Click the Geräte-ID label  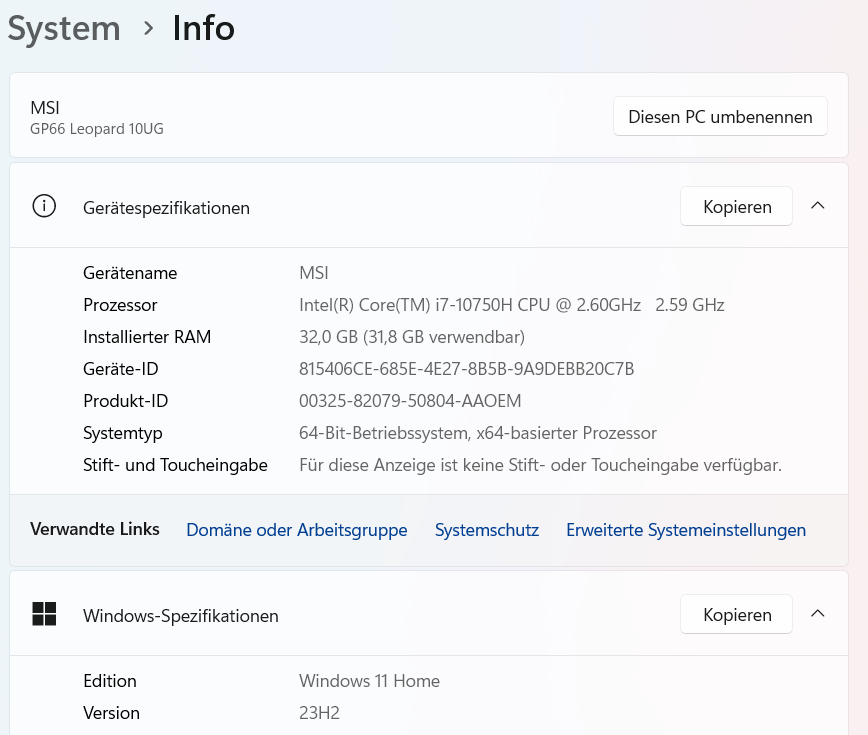(121, 369)
